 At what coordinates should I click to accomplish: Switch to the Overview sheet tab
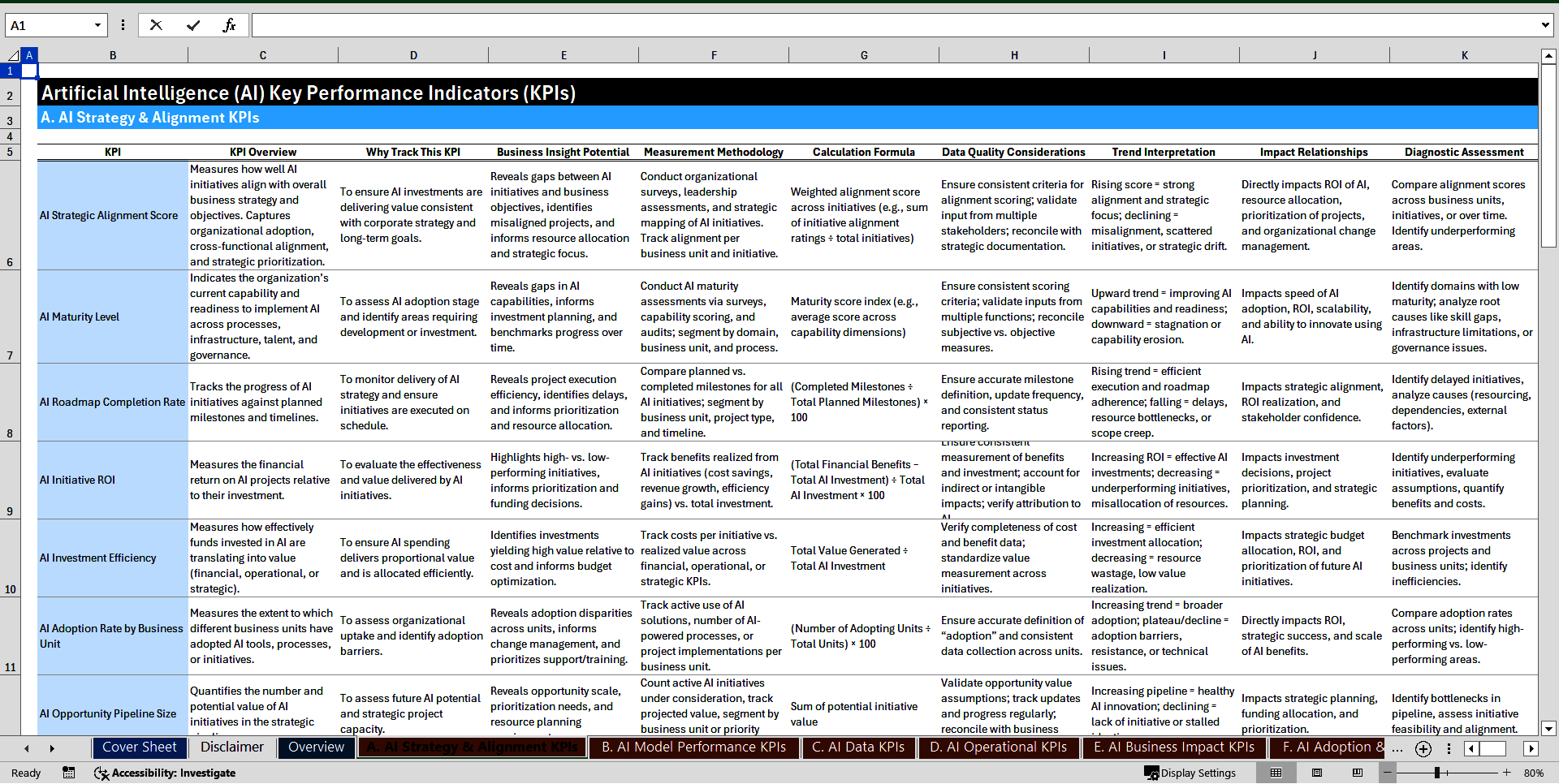point(316,747)
